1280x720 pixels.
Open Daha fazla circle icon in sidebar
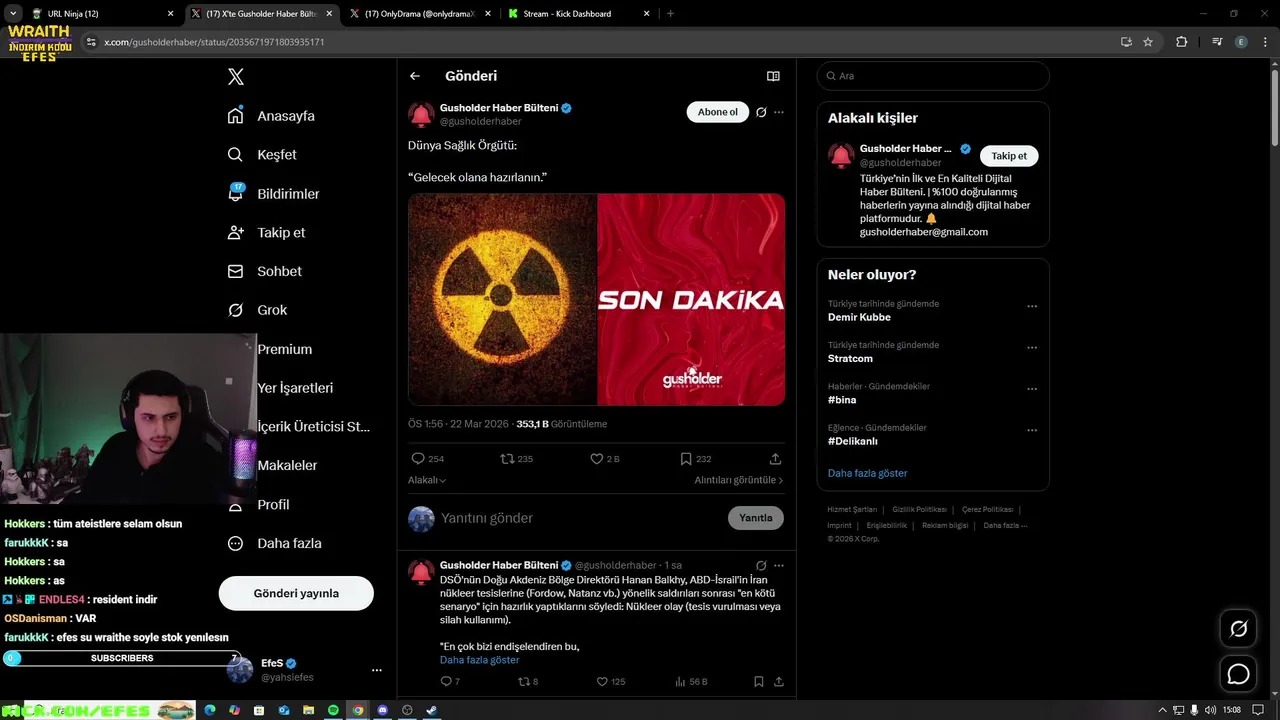pos(236,543)
